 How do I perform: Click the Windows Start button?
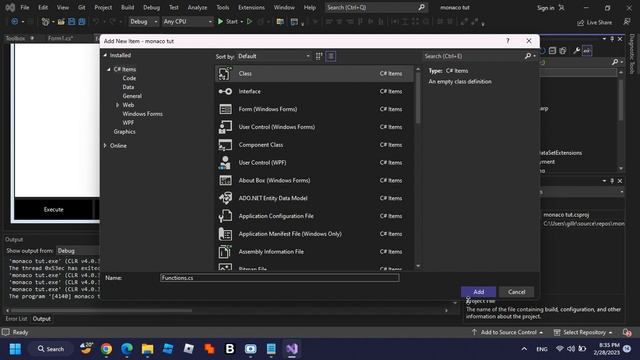15,349
